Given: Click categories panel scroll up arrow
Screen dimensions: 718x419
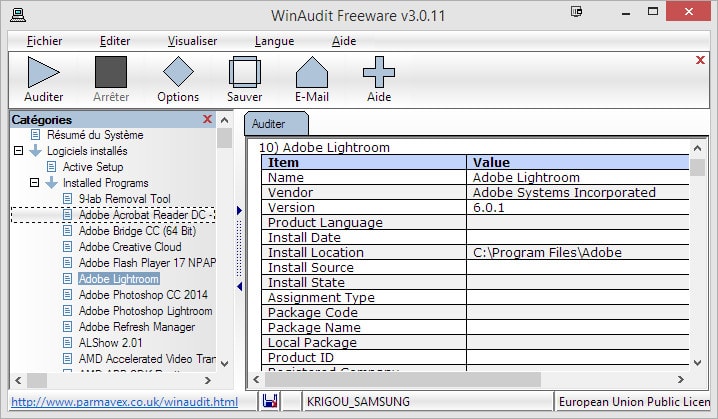Looking at the screenshot, I should [x=224, y=120].
